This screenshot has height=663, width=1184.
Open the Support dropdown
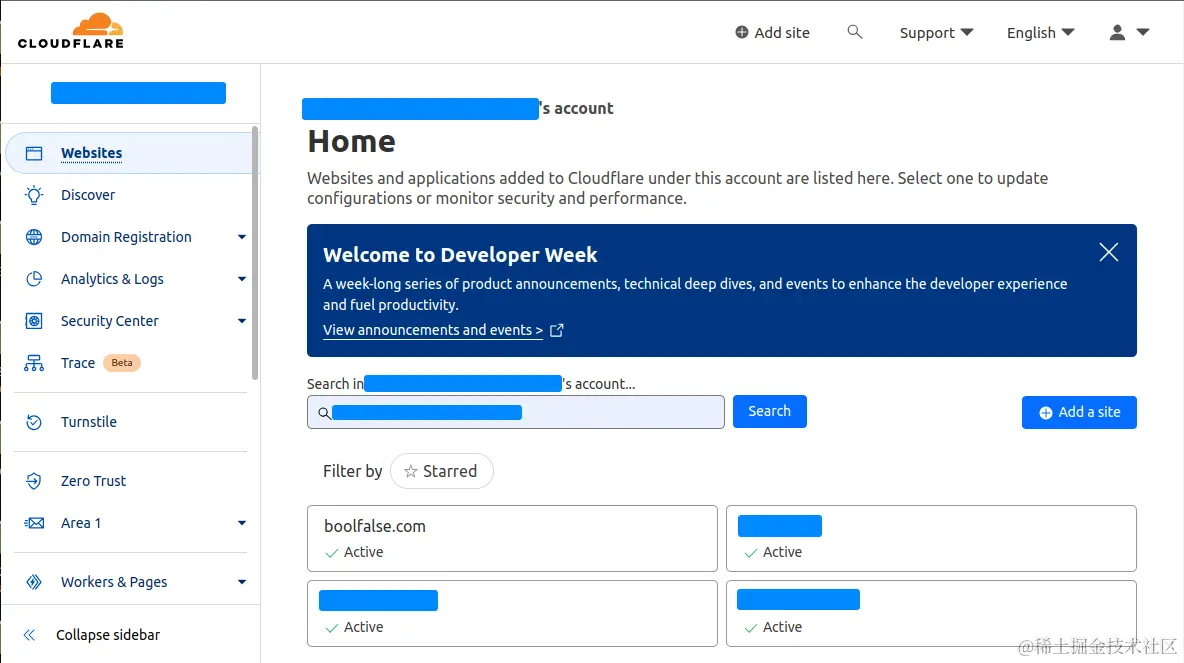tap(936, 32)
